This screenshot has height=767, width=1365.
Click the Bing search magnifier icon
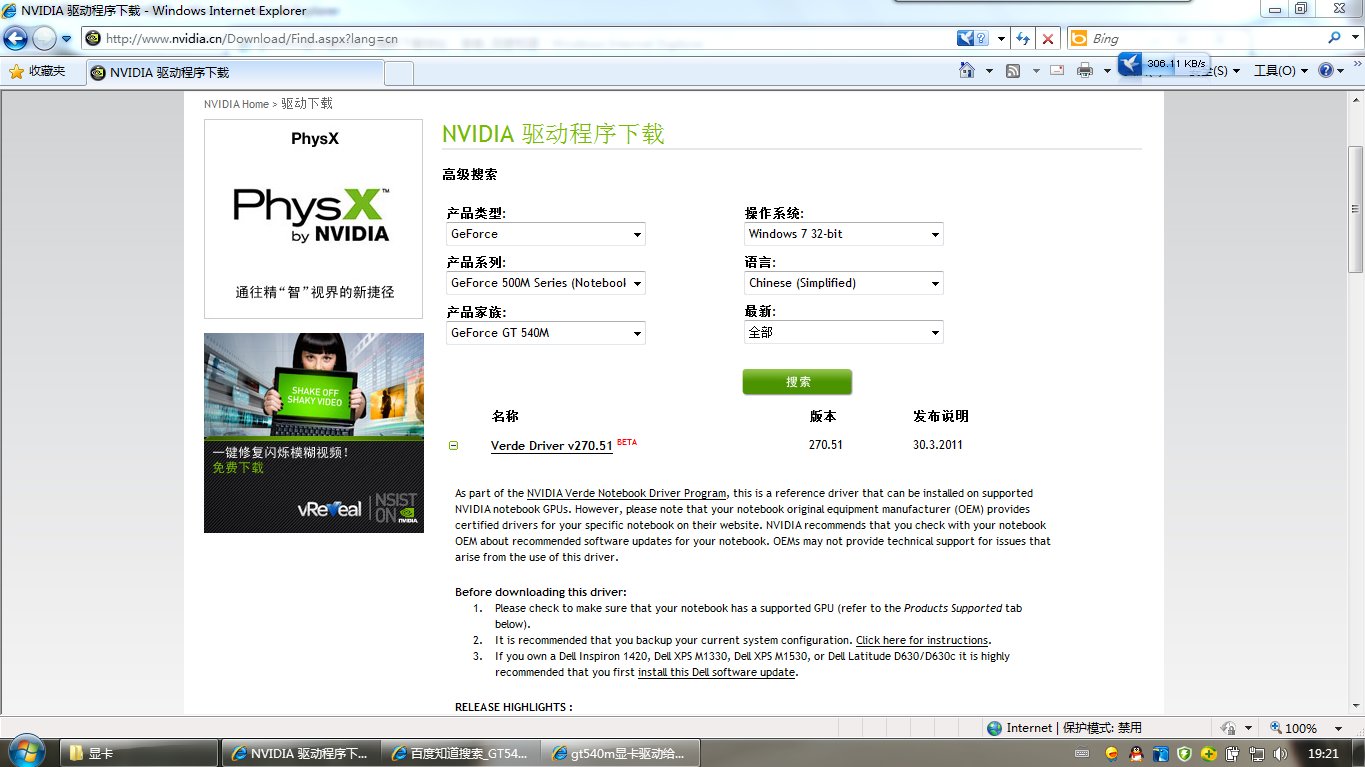1335,38
